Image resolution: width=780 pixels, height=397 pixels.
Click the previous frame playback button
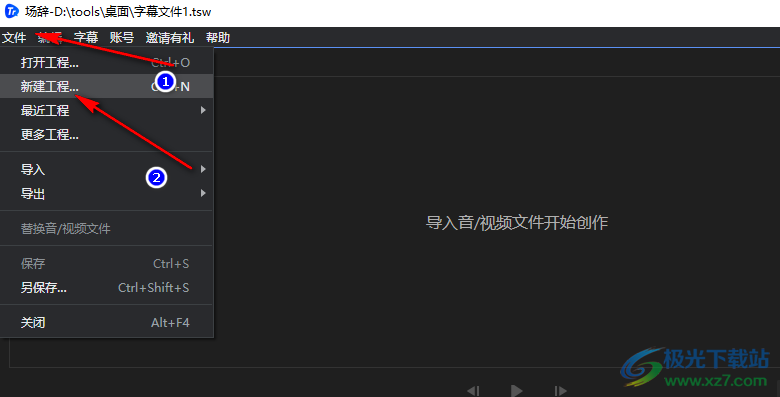click(x=473, y=391)
